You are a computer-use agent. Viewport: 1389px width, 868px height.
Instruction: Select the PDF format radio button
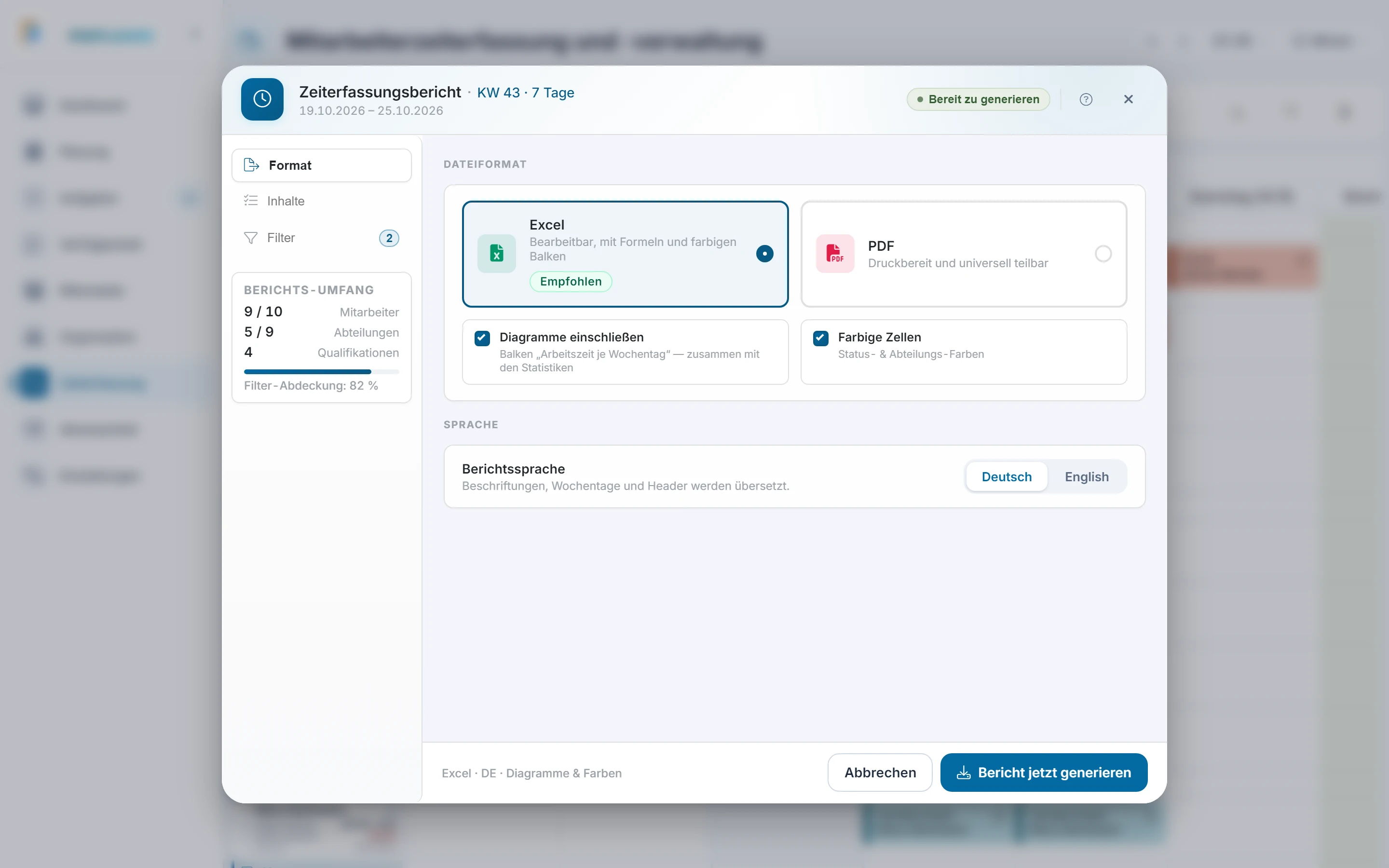(1103, 253)
